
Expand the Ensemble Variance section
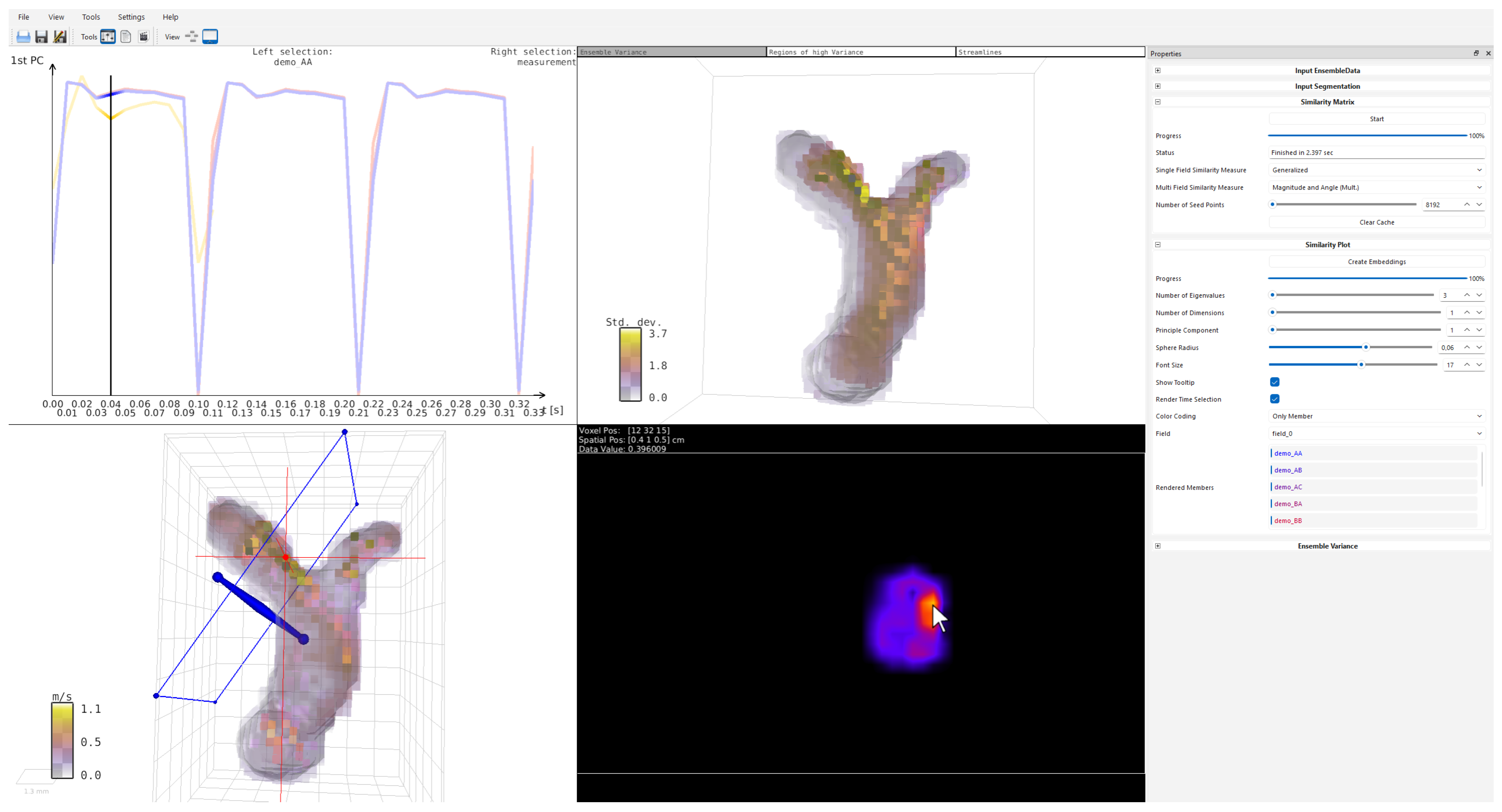pyautogui.click(x=1158, y=546)
